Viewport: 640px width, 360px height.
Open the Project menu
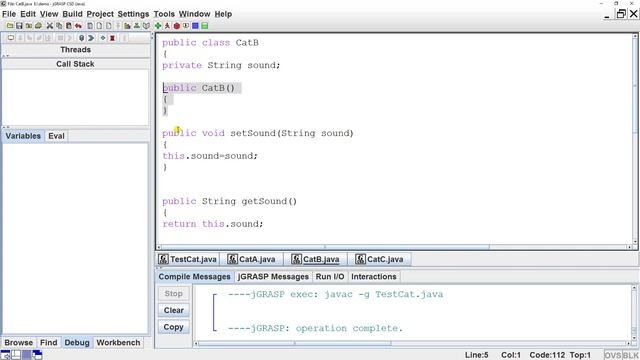(x=100, y=14)
